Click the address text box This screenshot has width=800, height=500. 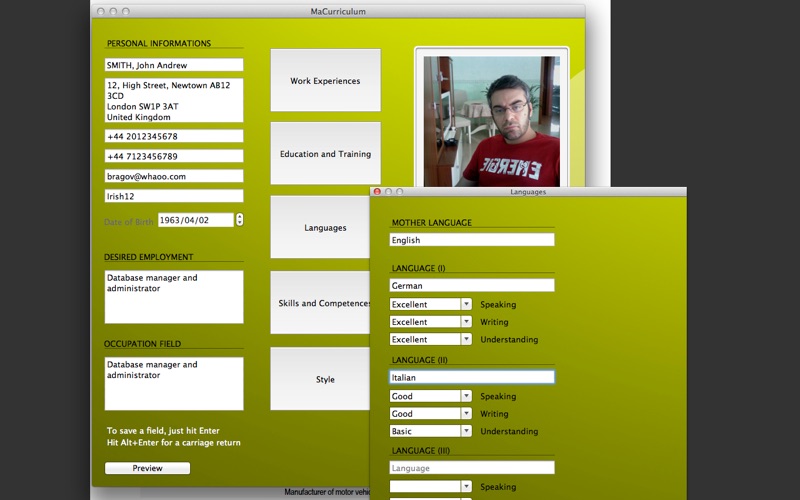(174, 101)
